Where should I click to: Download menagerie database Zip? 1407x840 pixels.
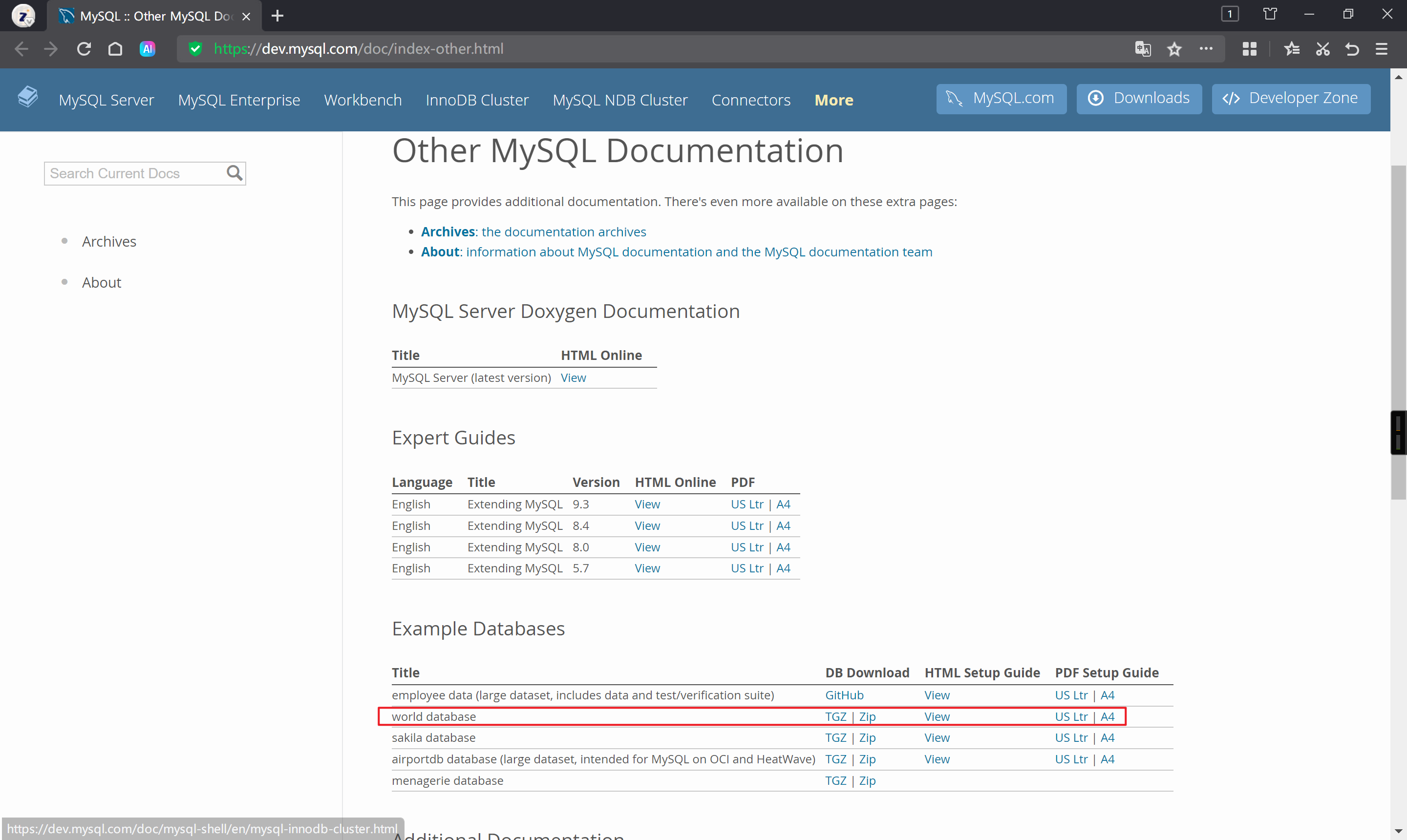point(868,780)
